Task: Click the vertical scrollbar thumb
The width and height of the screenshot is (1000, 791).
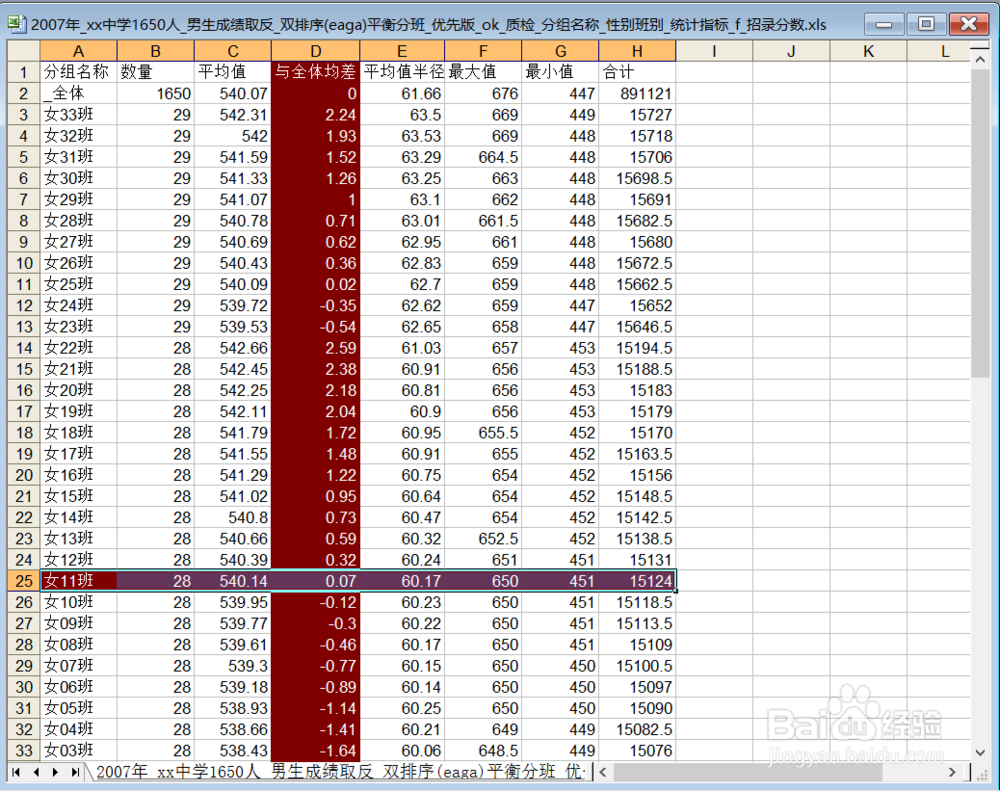Action: click(x=980, y=223)
